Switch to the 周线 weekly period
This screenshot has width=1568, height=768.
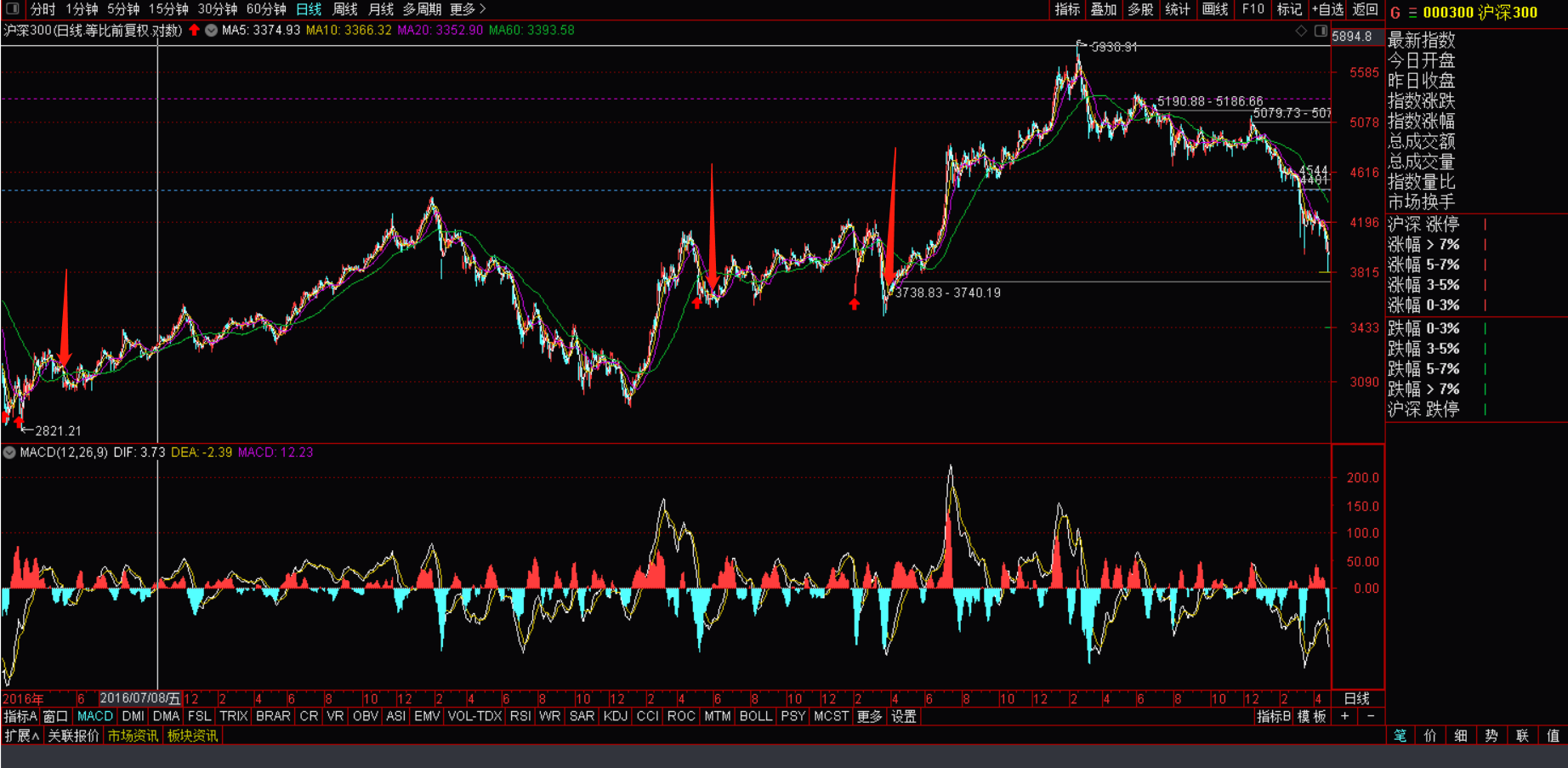pyautogui.click(x=344, y=9)
